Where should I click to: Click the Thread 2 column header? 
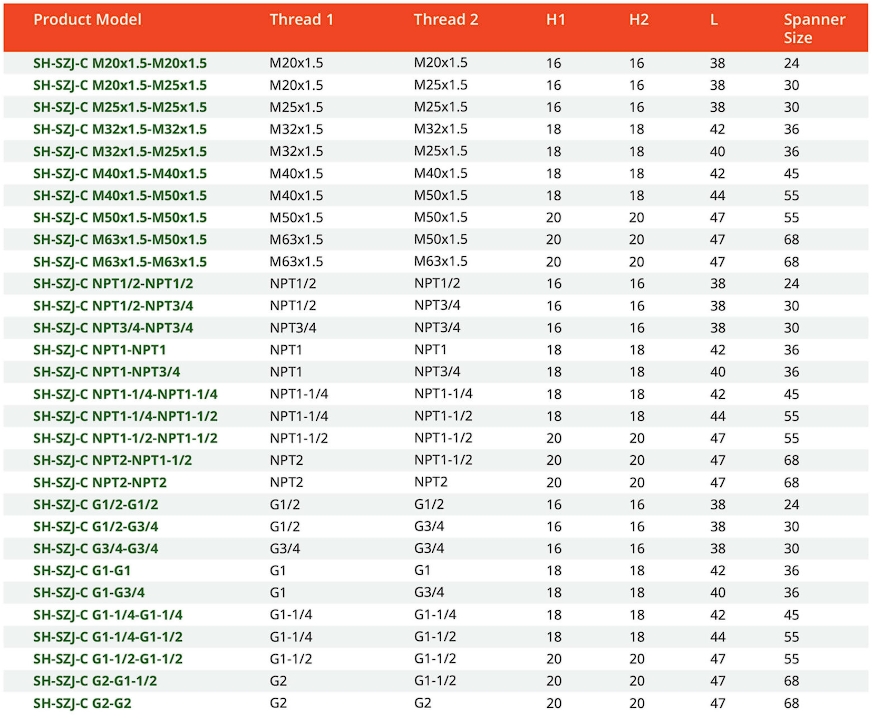pyautogui.click(x=440, y=20)
